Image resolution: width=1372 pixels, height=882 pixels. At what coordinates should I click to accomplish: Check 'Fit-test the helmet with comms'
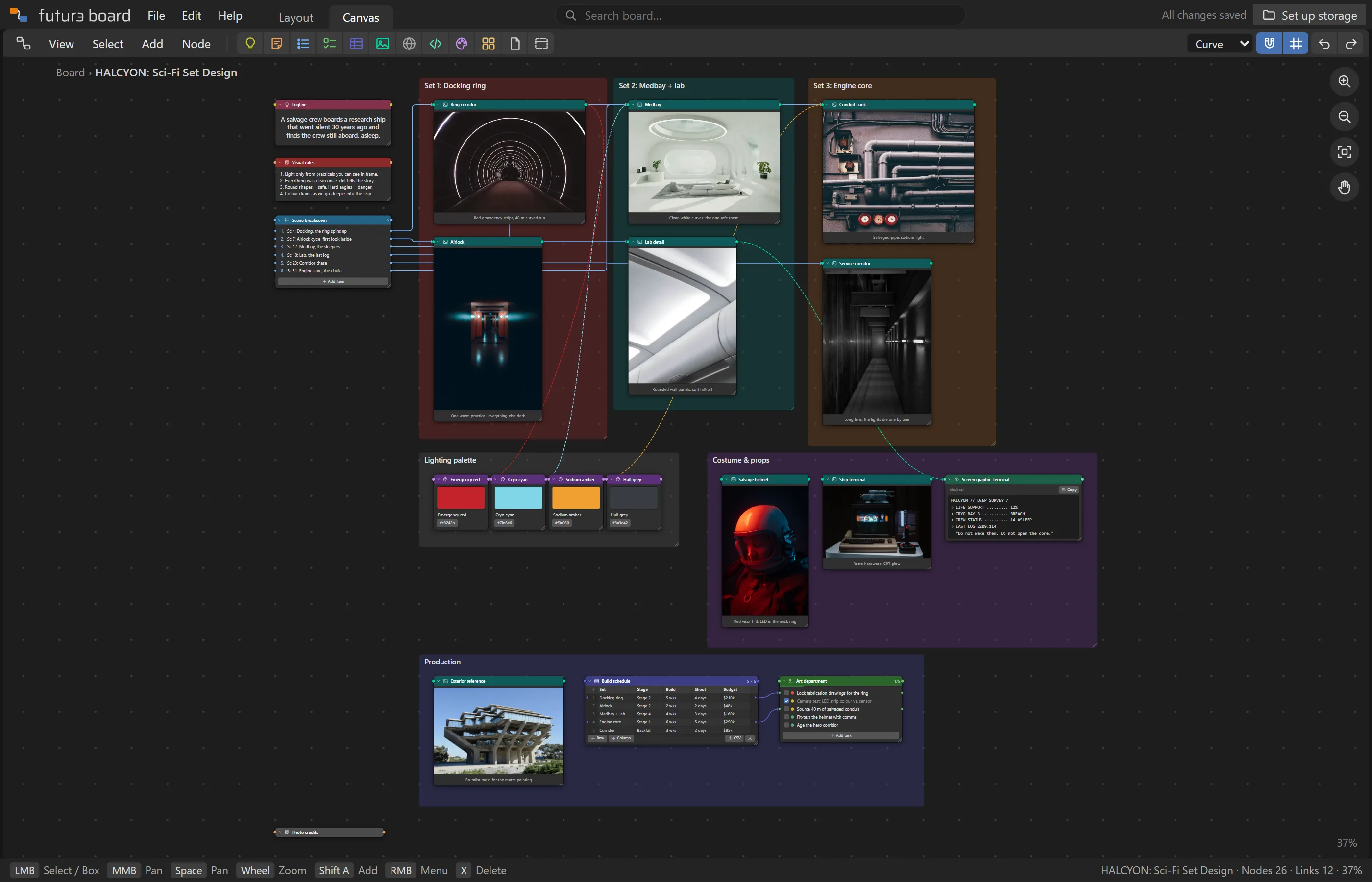786,717
